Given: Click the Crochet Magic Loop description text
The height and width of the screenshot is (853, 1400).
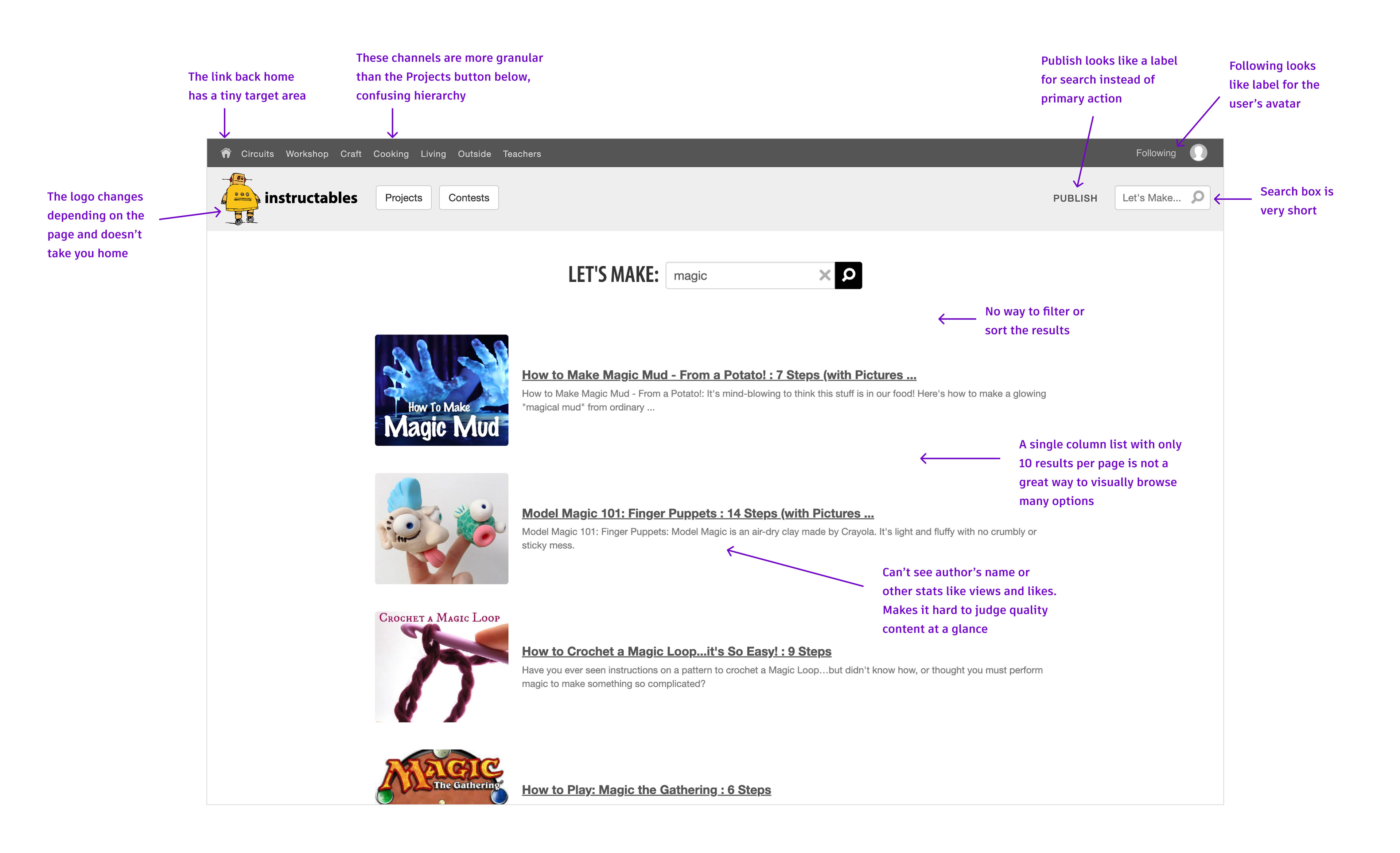Looking at the screenshot, I should [782, 677].
